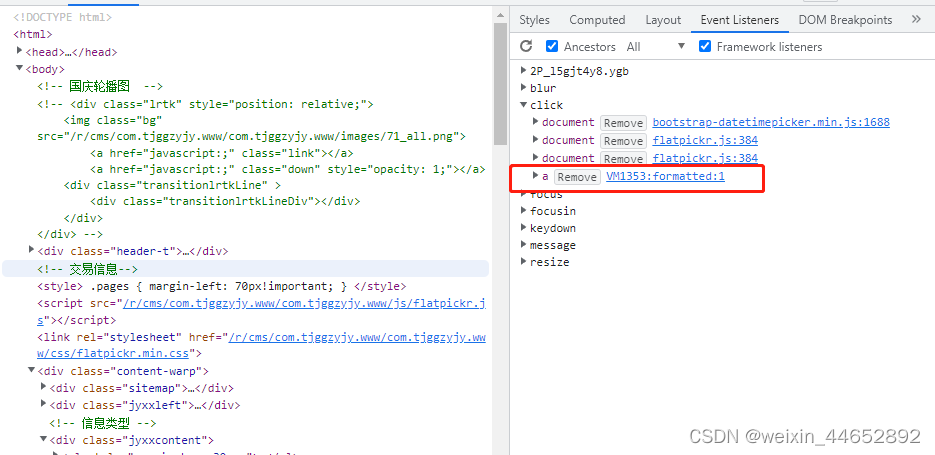Expand document listener for bootstrap-datetimepicker

535,122
